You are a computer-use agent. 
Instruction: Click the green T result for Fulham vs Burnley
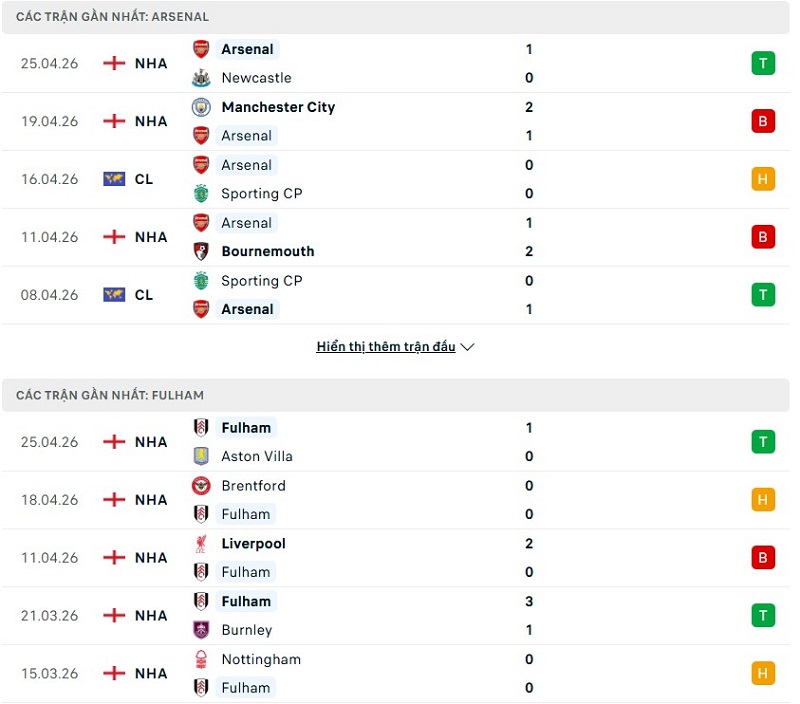point(763,616)
